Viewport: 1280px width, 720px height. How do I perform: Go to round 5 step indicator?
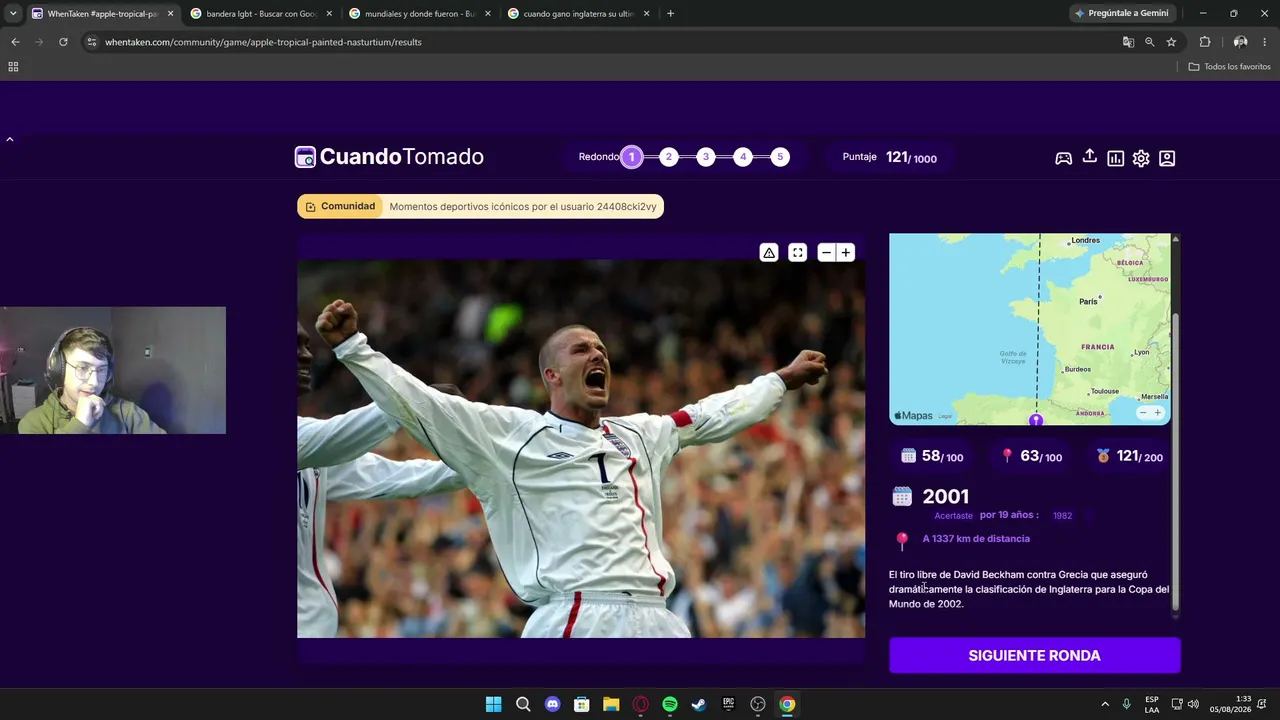coord(780,157)
